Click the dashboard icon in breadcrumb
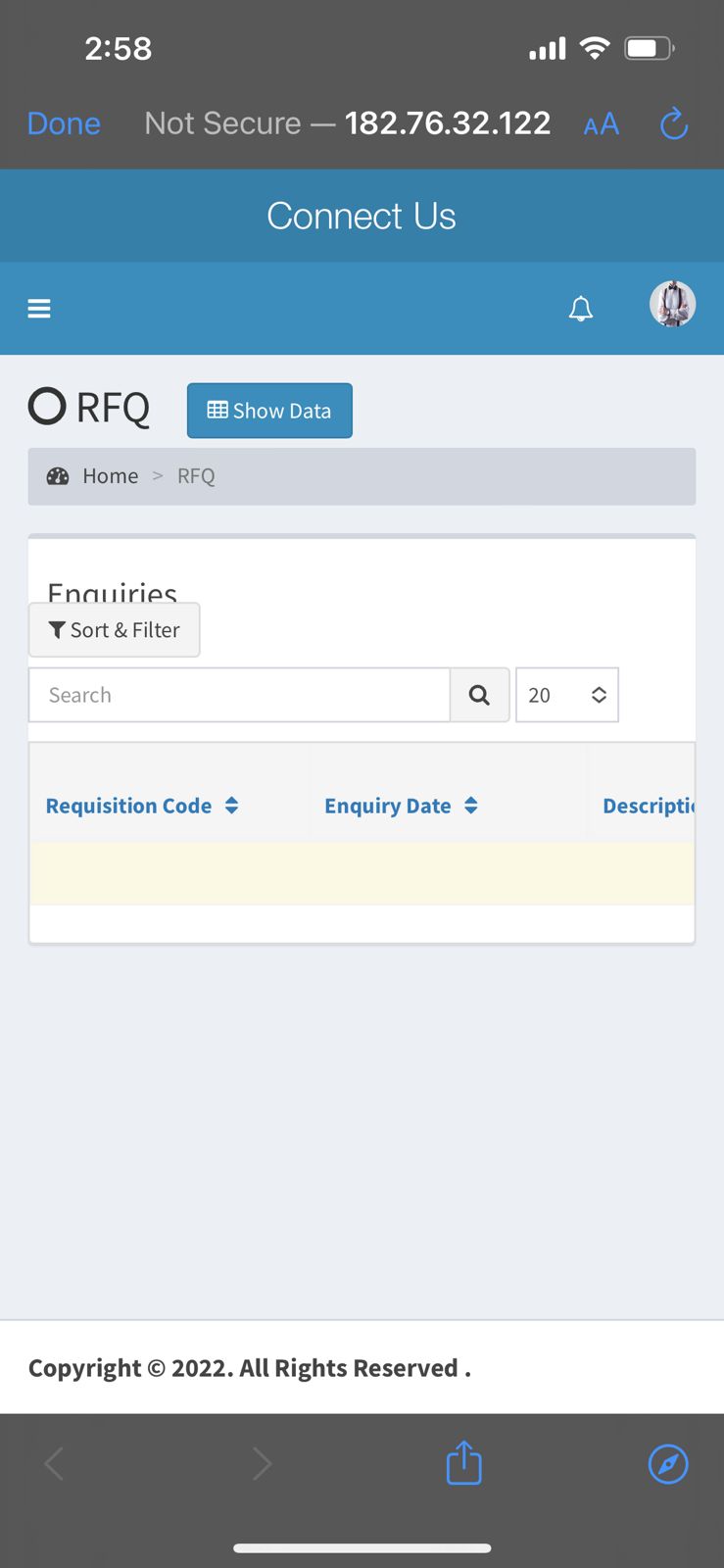Image resolution: width=724 pixels, height=1568 pixels. [x=58, y=476]
